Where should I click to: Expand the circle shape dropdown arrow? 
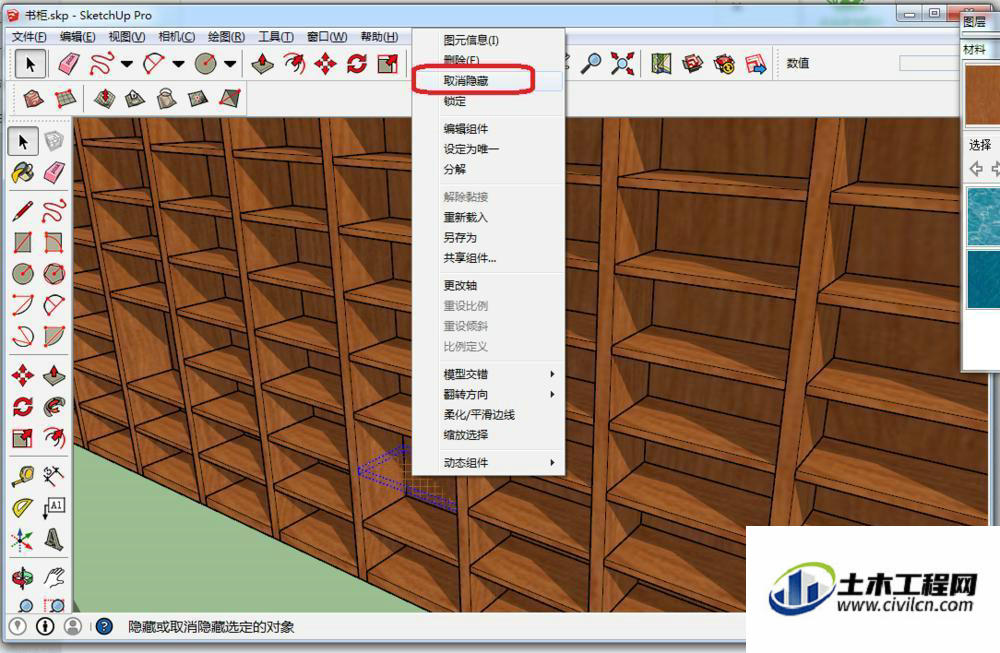tap(230, 64)
